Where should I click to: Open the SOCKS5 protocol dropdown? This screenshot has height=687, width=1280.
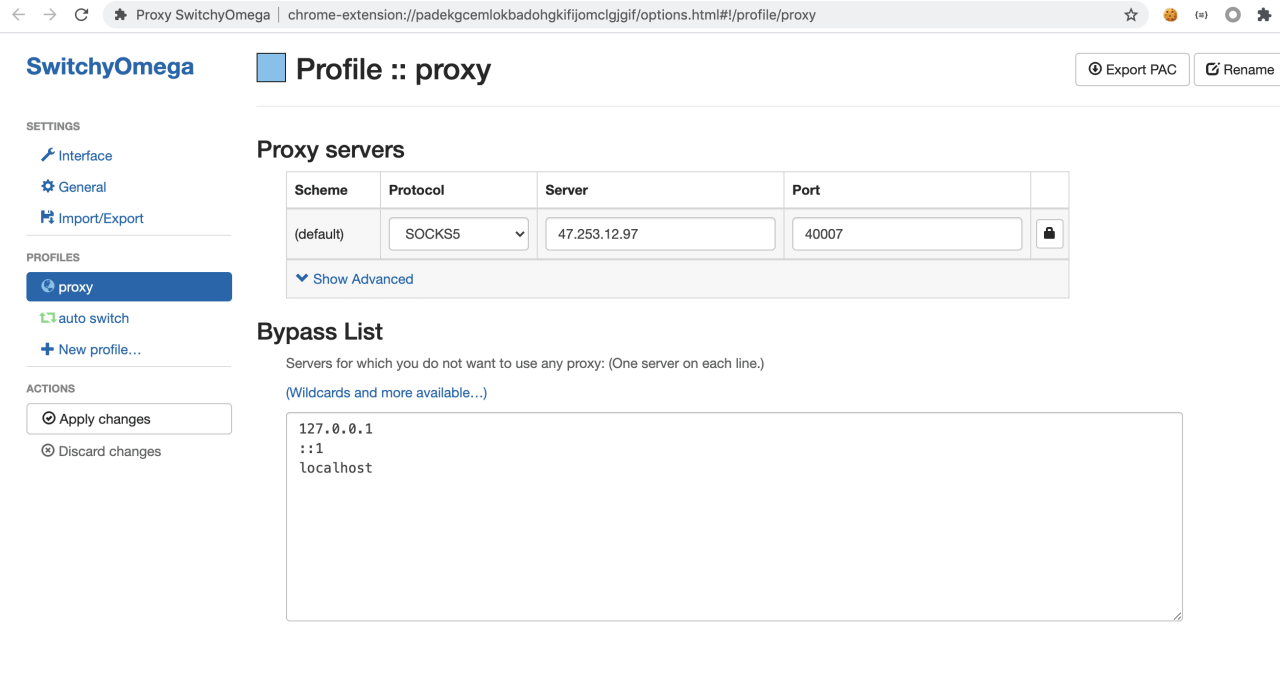[x=459, y=234]
